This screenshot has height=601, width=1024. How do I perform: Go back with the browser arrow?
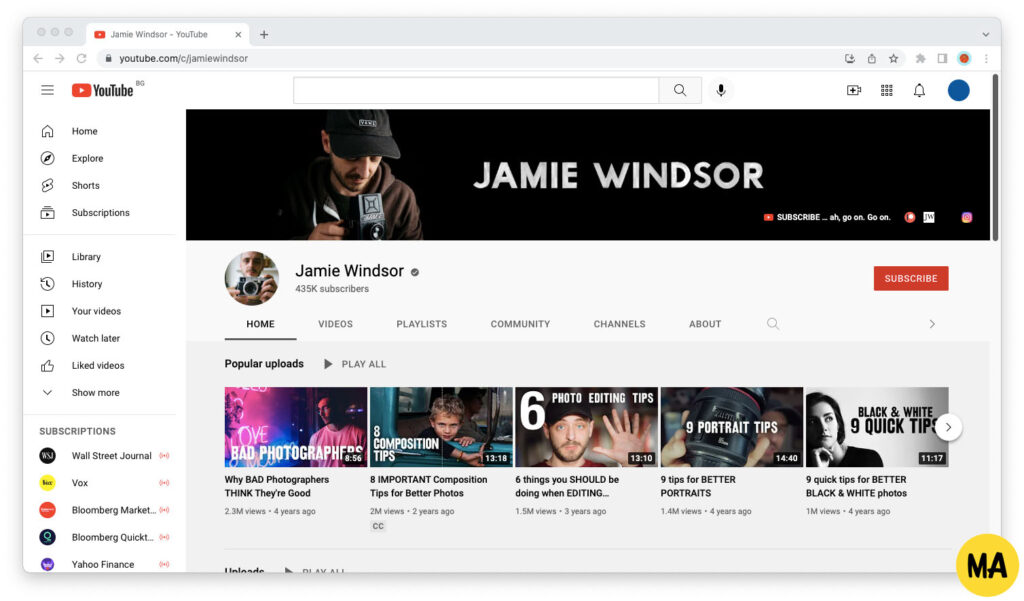(x=38, y=58)
